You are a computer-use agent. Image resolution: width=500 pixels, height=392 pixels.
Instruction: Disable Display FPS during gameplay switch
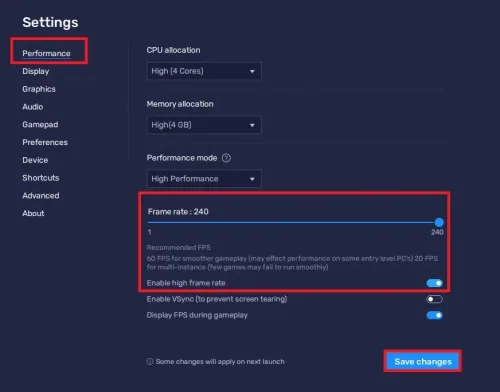click(x=435, y=315)
